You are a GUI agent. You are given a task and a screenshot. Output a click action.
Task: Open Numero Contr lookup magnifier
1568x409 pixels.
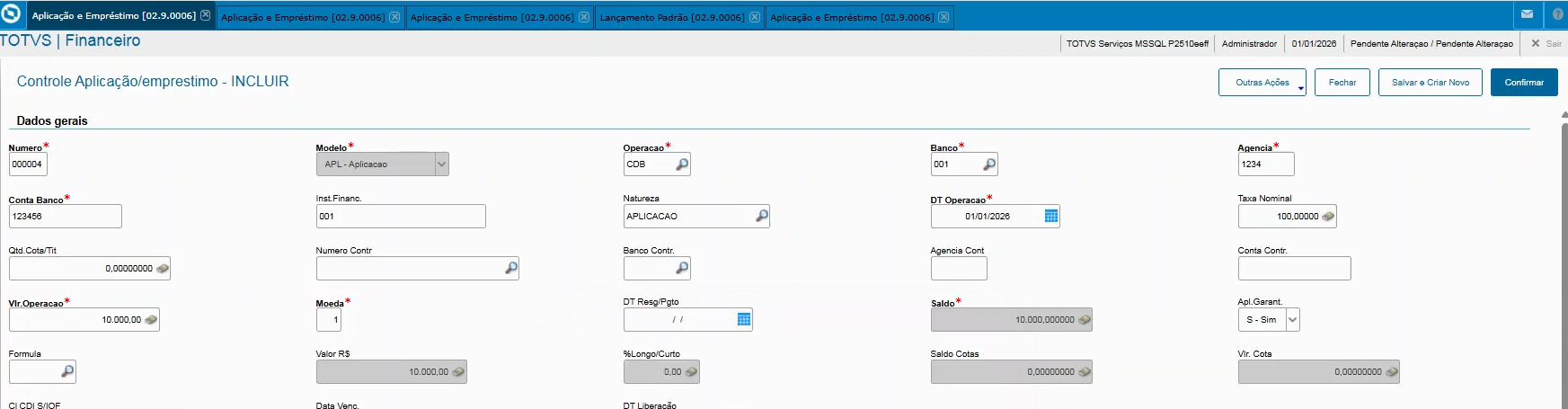coord(511,268)
